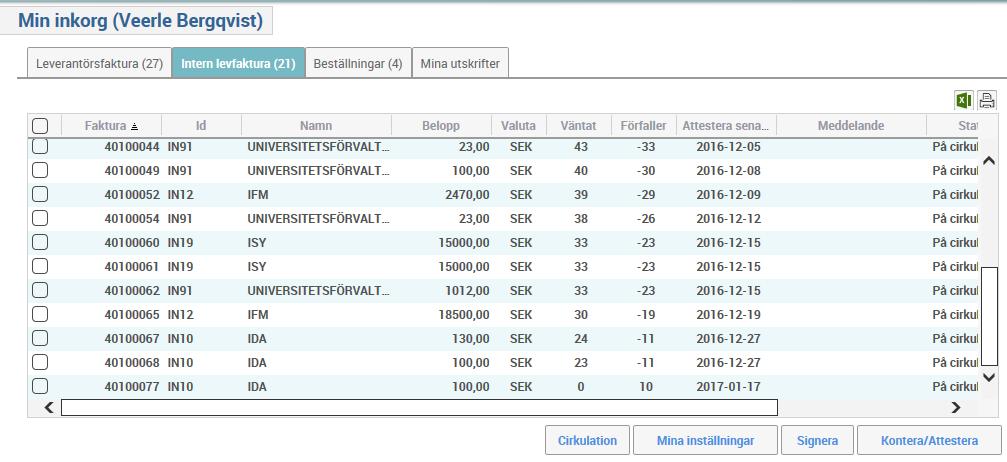
Task: Click ISY name in row 40100060
Action: tap(256, 243)
